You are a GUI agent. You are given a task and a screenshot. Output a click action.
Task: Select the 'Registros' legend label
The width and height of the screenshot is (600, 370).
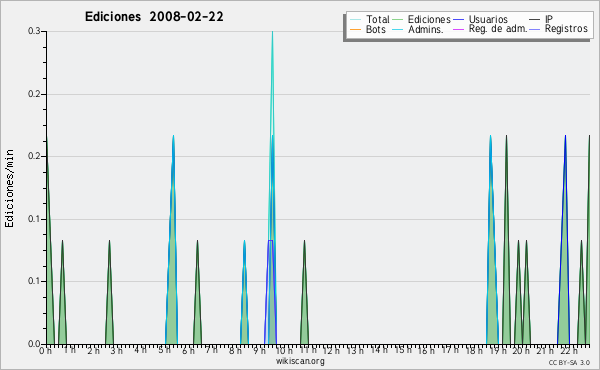(566, 29)
